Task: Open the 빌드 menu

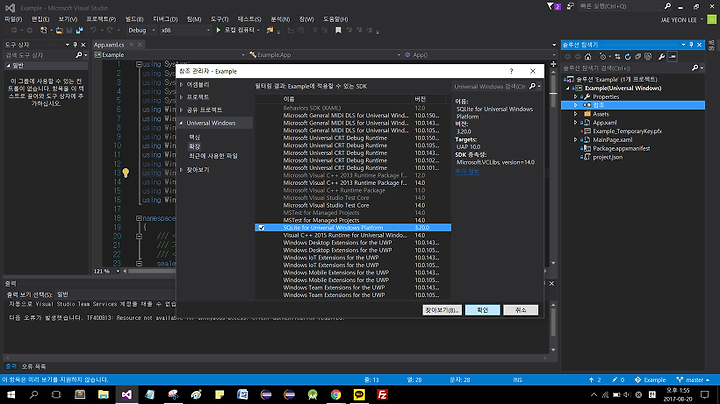Action: [x=134, y=19]
